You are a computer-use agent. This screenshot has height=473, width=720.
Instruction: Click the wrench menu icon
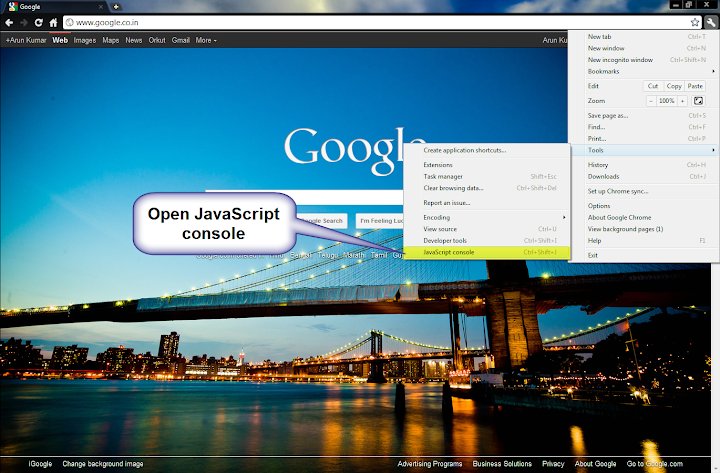pyautogui.click(x=711, y=22)
